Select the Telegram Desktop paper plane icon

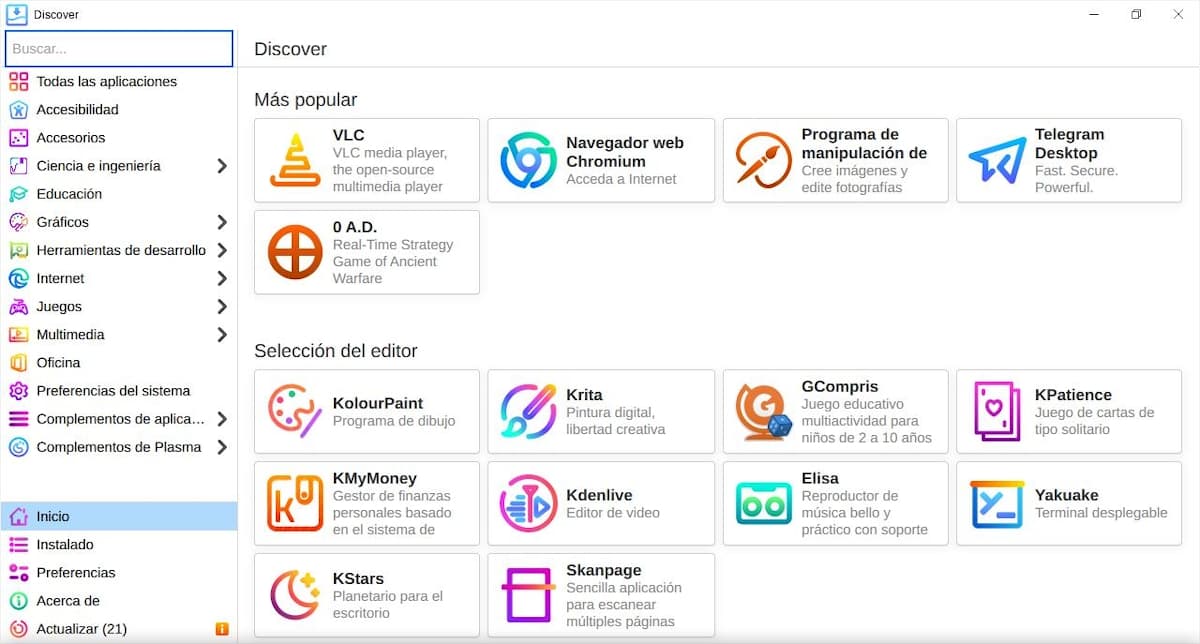(997, 160)
